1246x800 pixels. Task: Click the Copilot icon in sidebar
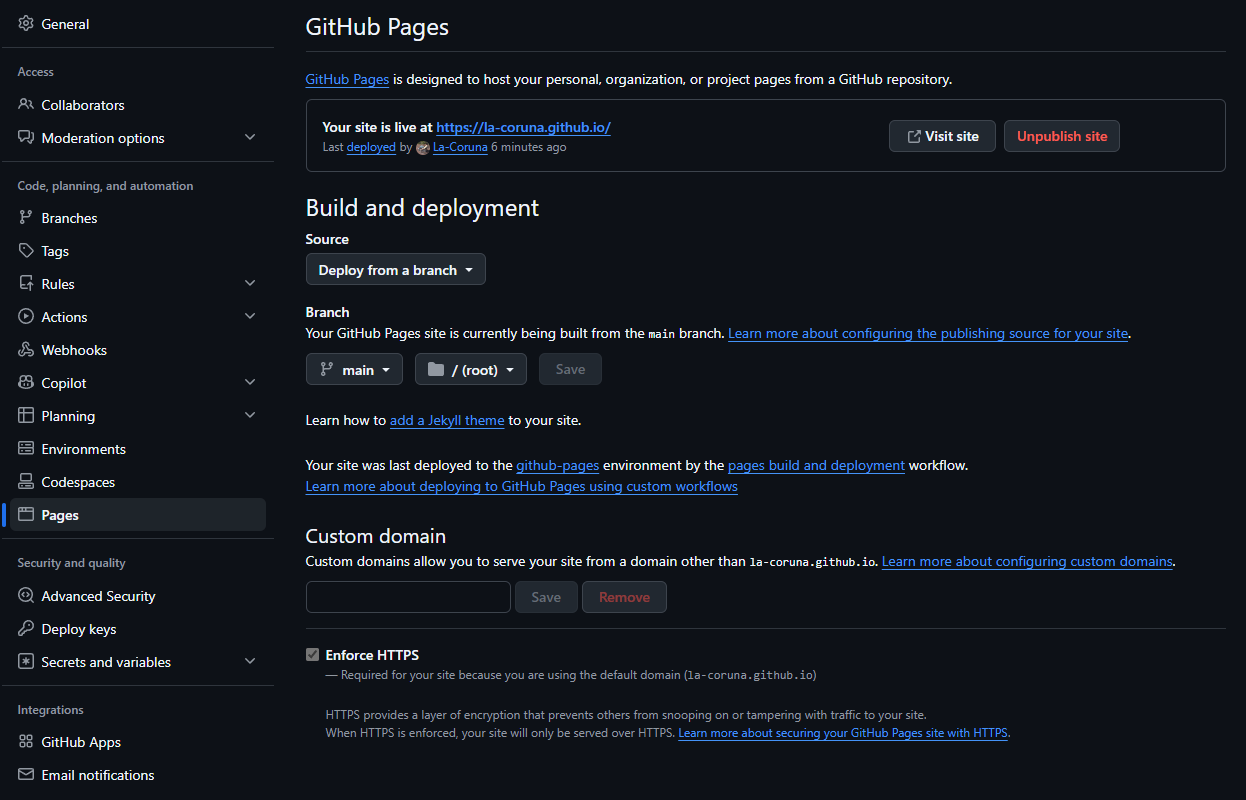(x=26, y=383)
